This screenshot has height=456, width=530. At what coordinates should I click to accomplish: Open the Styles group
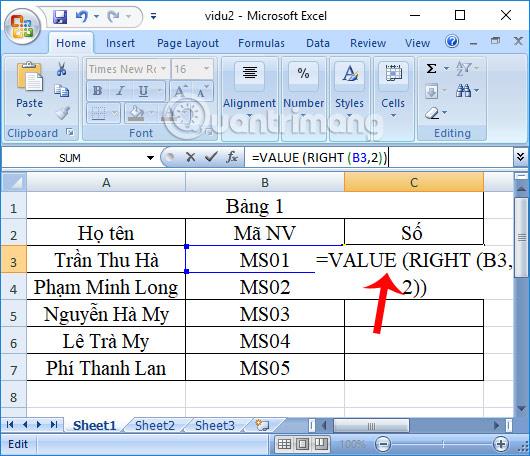point(350,98)
